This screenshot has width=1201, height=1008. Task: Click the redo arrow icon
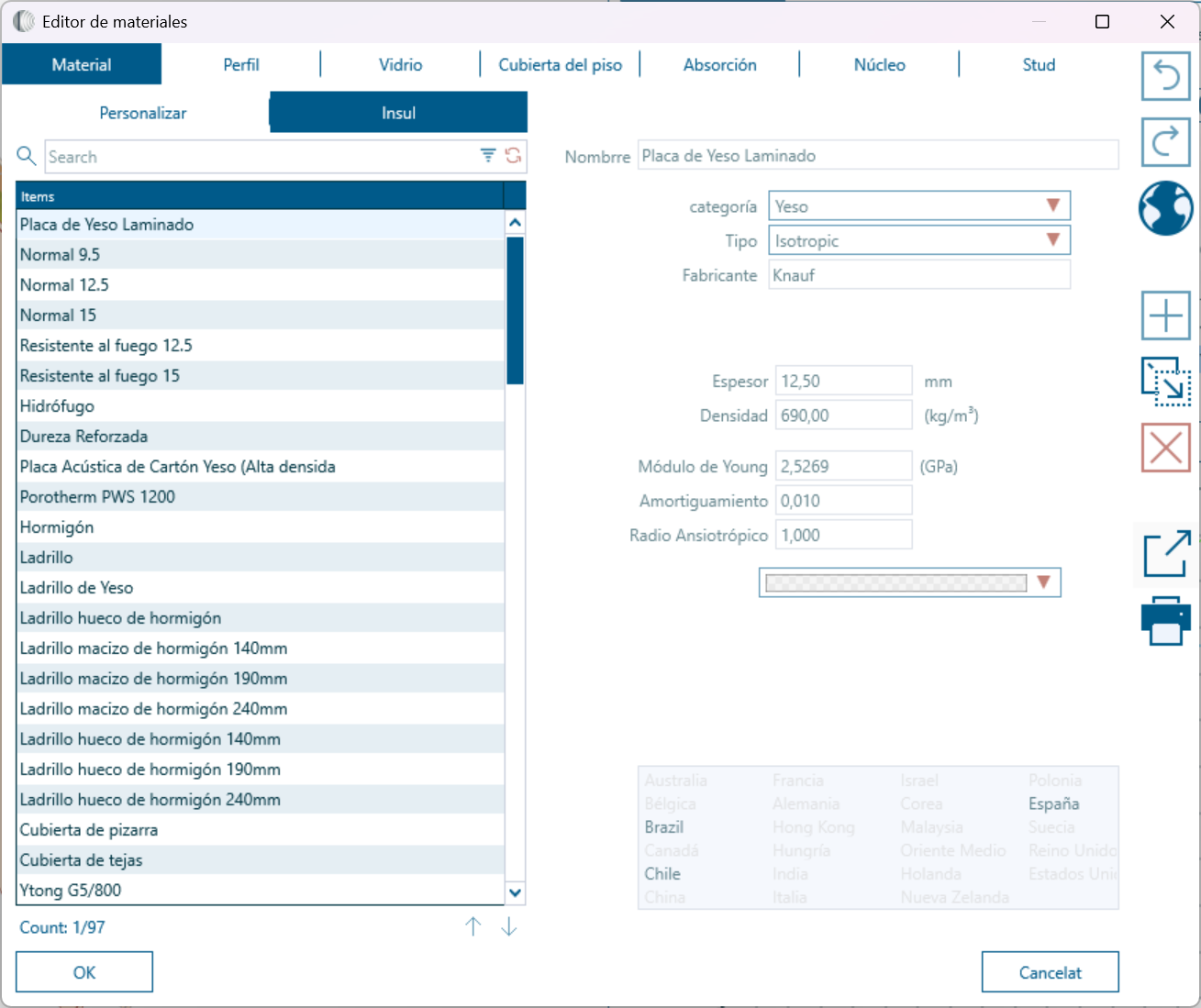(1165, 142)
